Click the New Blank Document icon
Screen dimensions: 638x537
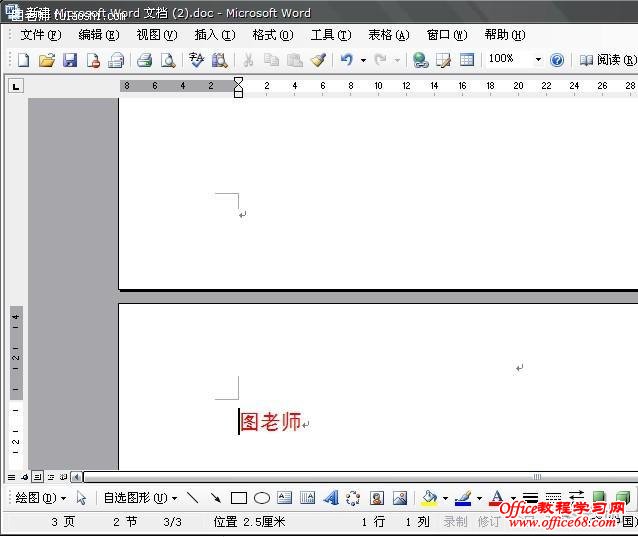23,60
